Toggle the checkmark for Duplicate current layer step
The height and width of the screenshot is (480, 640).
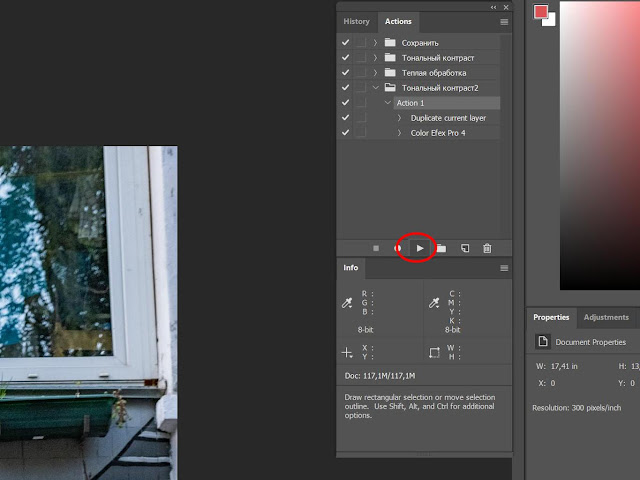pos(345,118)
